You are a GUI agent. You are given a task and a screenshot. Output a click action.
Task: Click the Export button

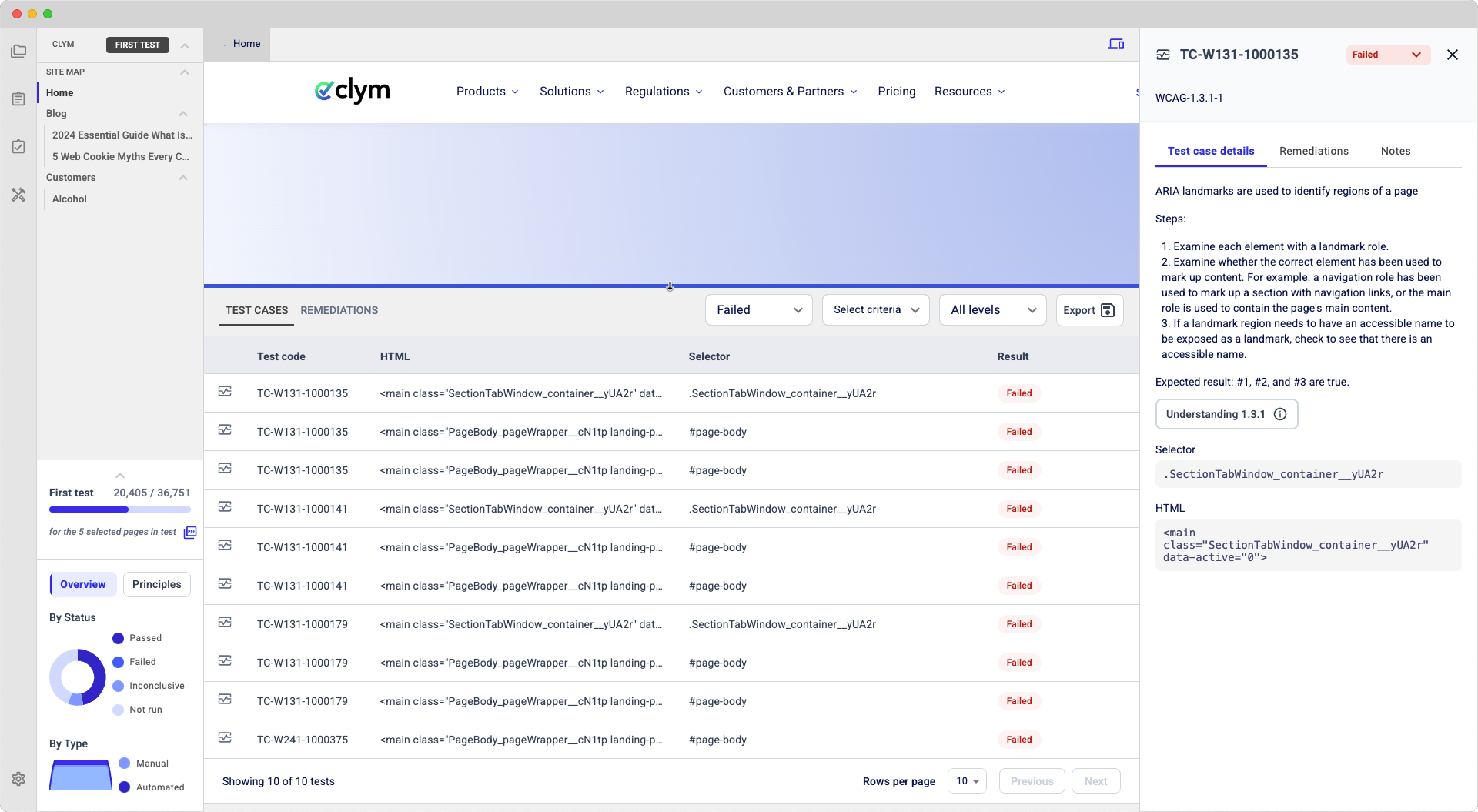pyautogui.click(x=1090, y=310)
